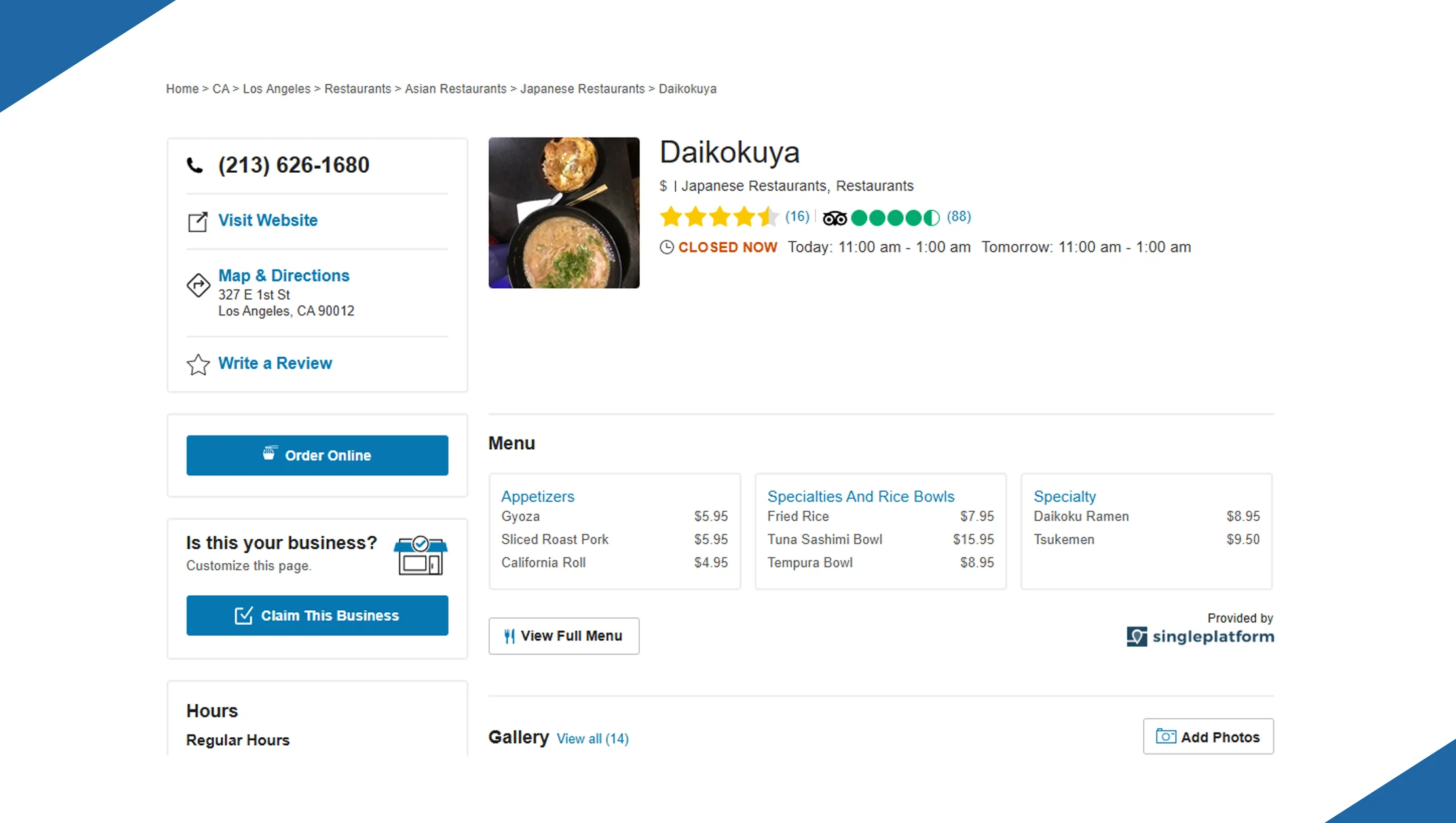Open View Full Menu
1456x823 pixels.
[564, 636]
